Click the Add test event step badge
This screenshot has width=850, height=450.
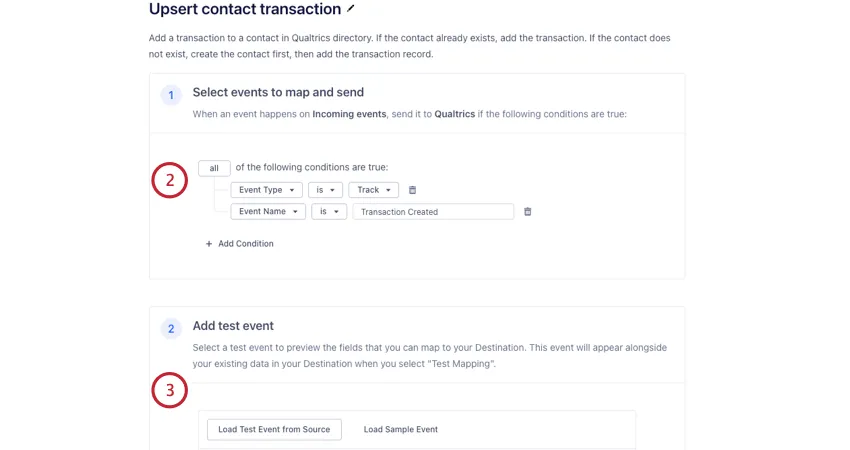[x=171, y=328]
